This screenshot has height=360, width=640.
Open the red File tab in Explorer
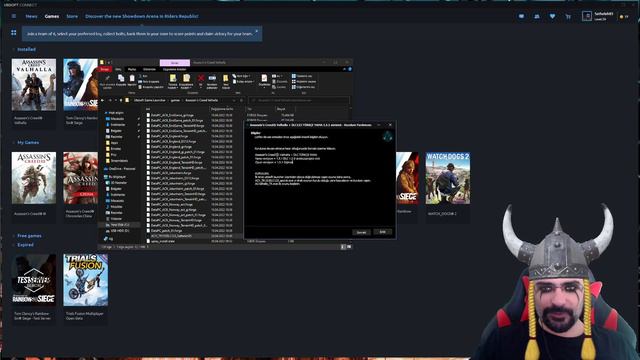pos(105,69)
